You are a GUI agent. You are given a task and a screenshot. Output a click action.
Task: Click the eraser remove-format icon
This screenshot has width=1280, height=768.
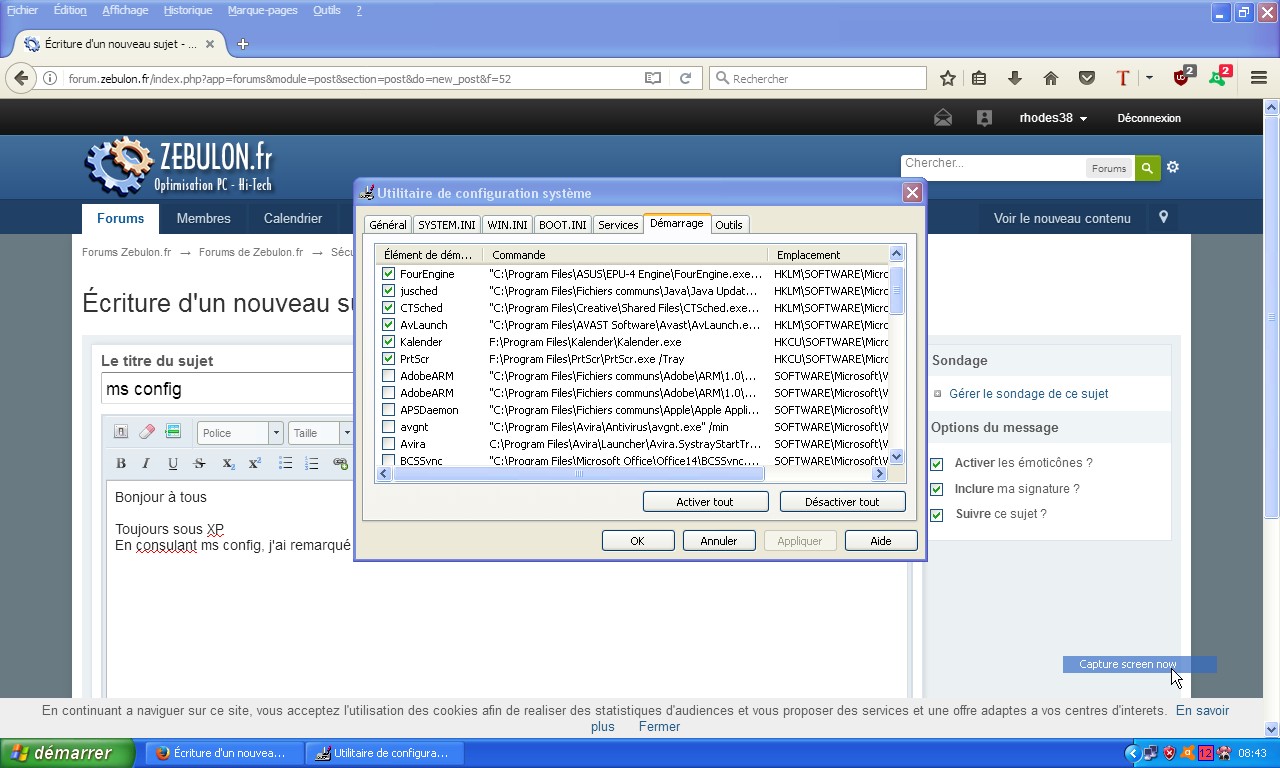pos(147,432)
